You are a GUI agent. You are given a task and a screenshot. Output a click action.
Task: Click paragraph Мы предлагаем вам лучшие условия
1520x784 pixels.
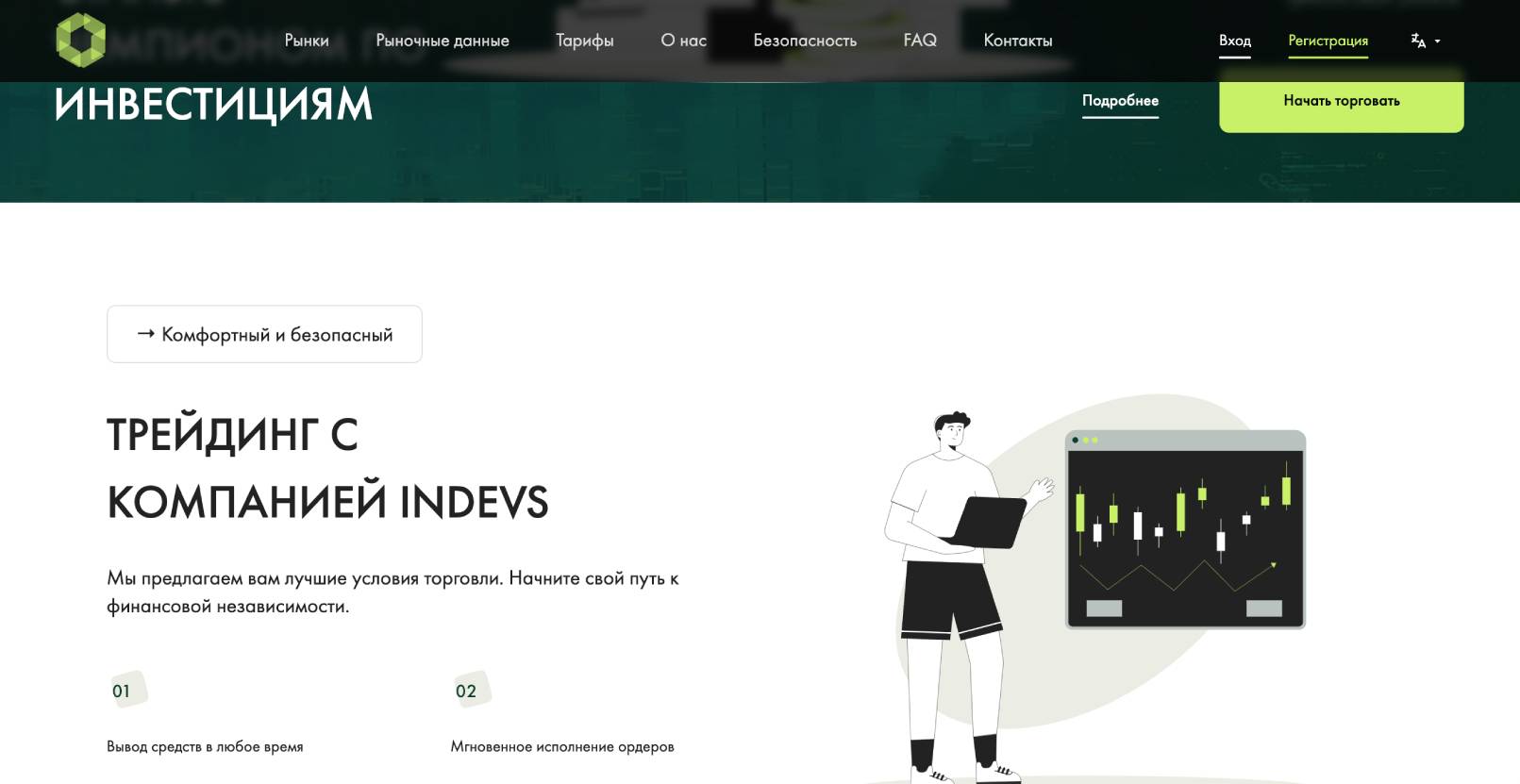click(x=393, y=592)
